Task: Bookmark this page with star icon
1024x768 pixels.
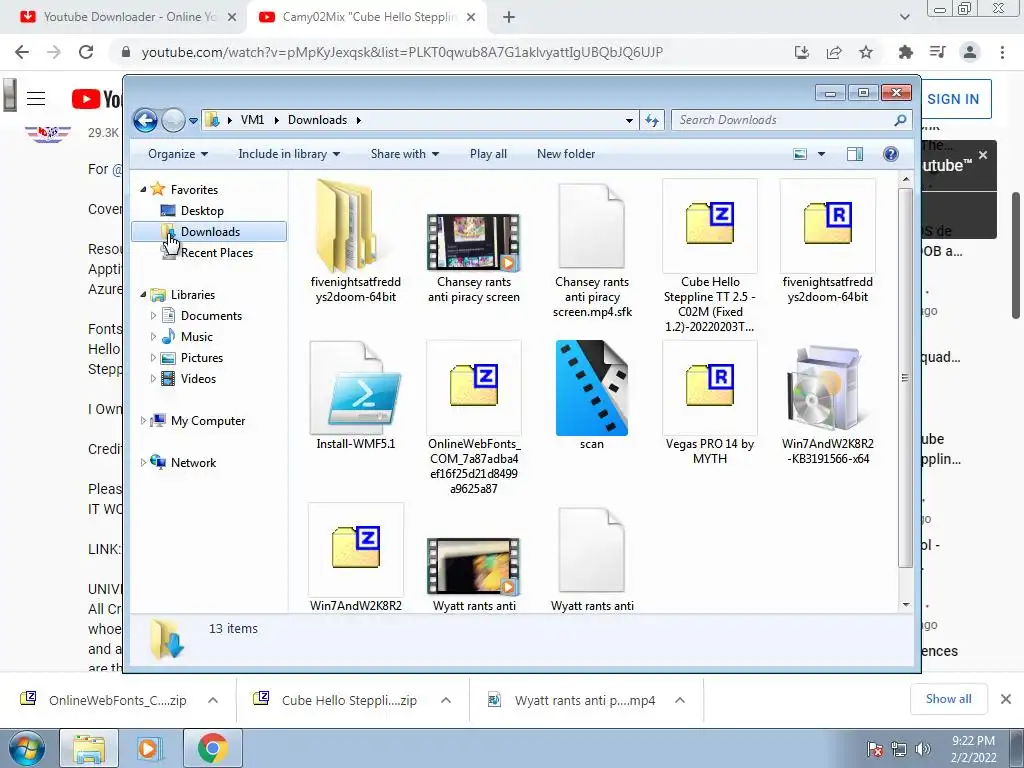Action: (x=866, y=52)
